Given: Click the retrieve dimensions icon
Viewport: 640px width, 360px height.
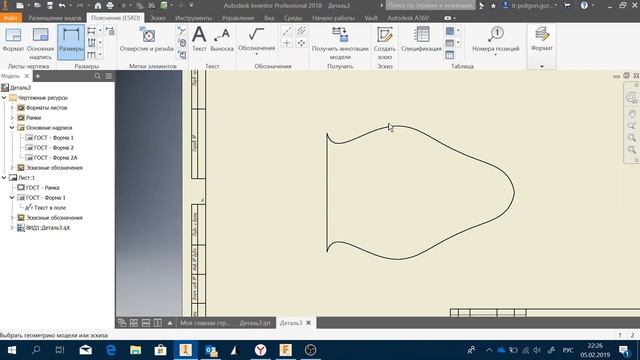Looking at the screenshot, I should (x=110, y=31).
